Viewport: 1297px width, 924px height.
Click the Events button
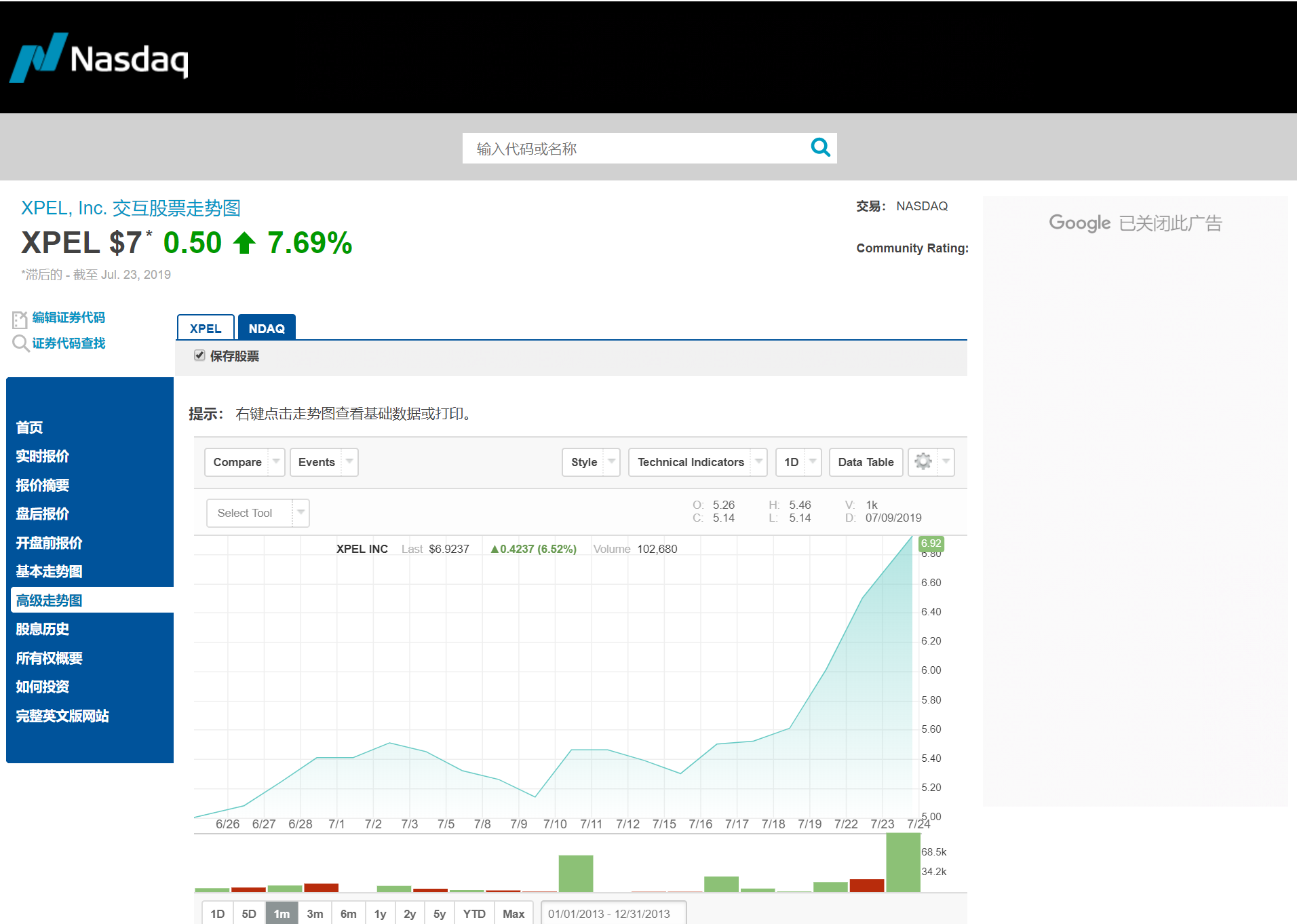pos(316,462)
